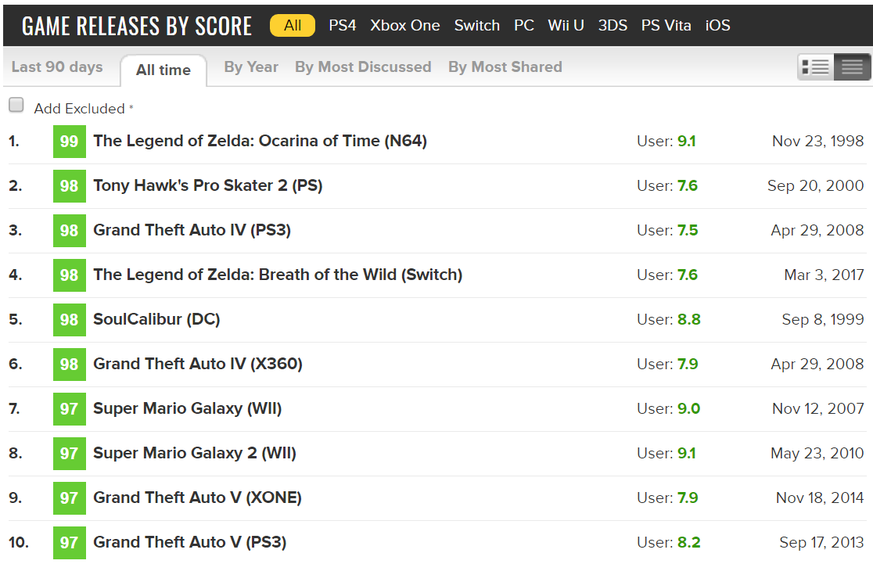Open The Legend of Zelda: Ocarina of Time

260,141
